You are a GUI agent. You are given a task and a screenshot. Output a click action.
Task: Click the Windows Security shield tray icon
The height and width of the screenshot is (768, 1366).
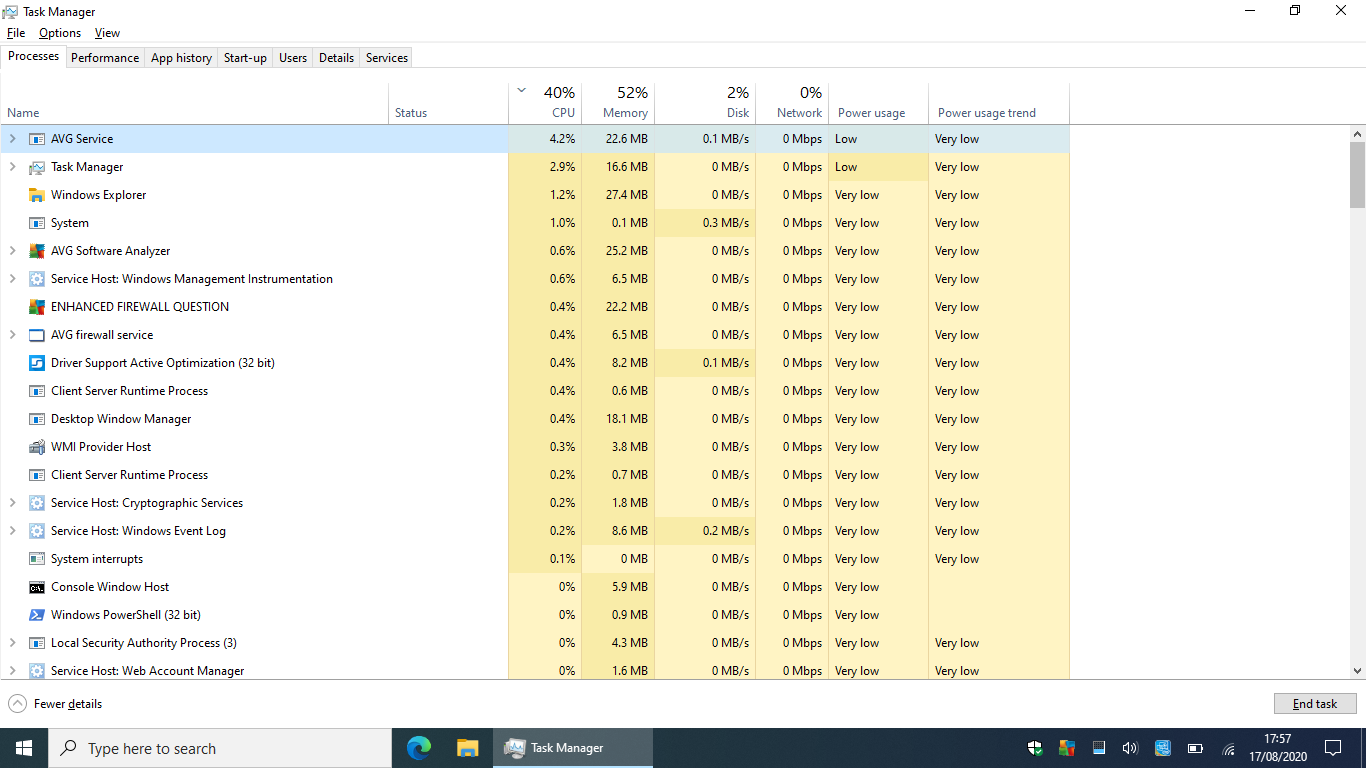(1035, 748)
